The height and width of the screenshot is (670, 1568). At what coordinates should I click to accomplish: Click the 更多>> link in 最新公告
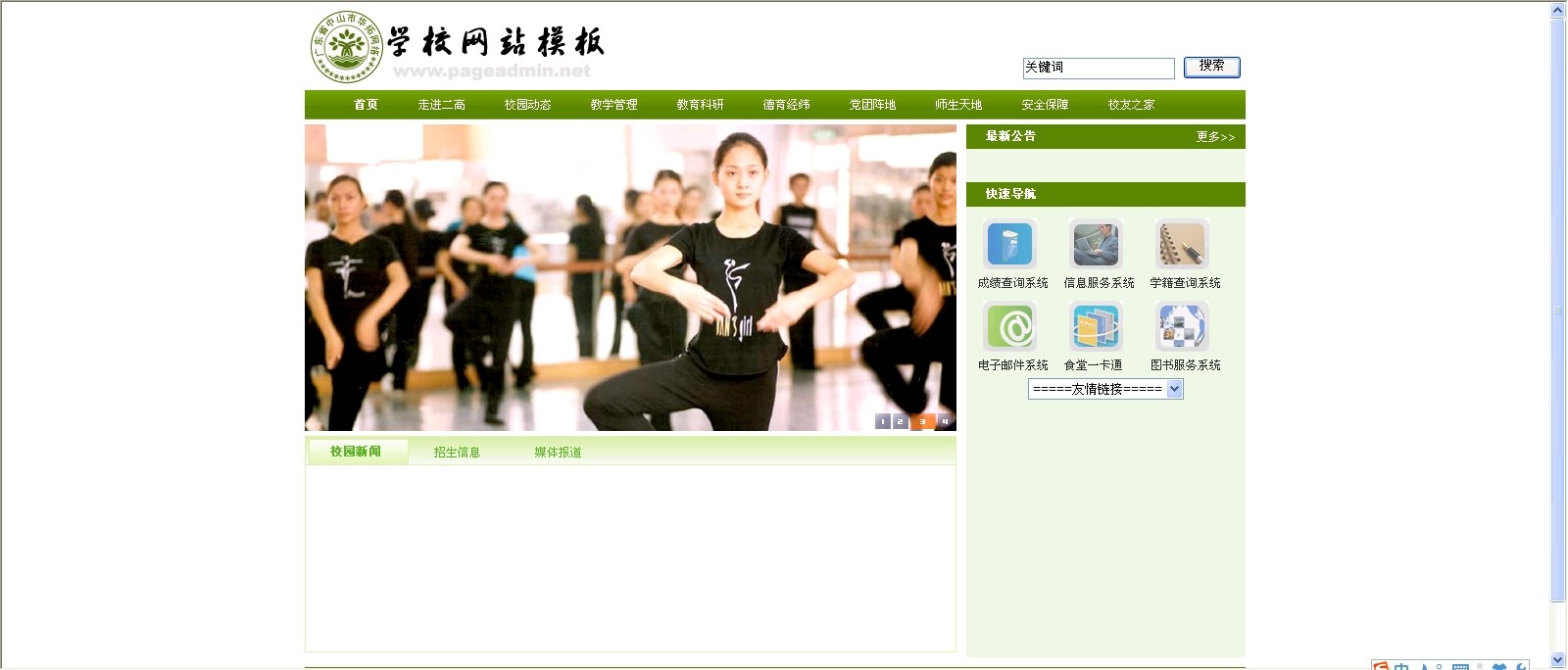1215,137
